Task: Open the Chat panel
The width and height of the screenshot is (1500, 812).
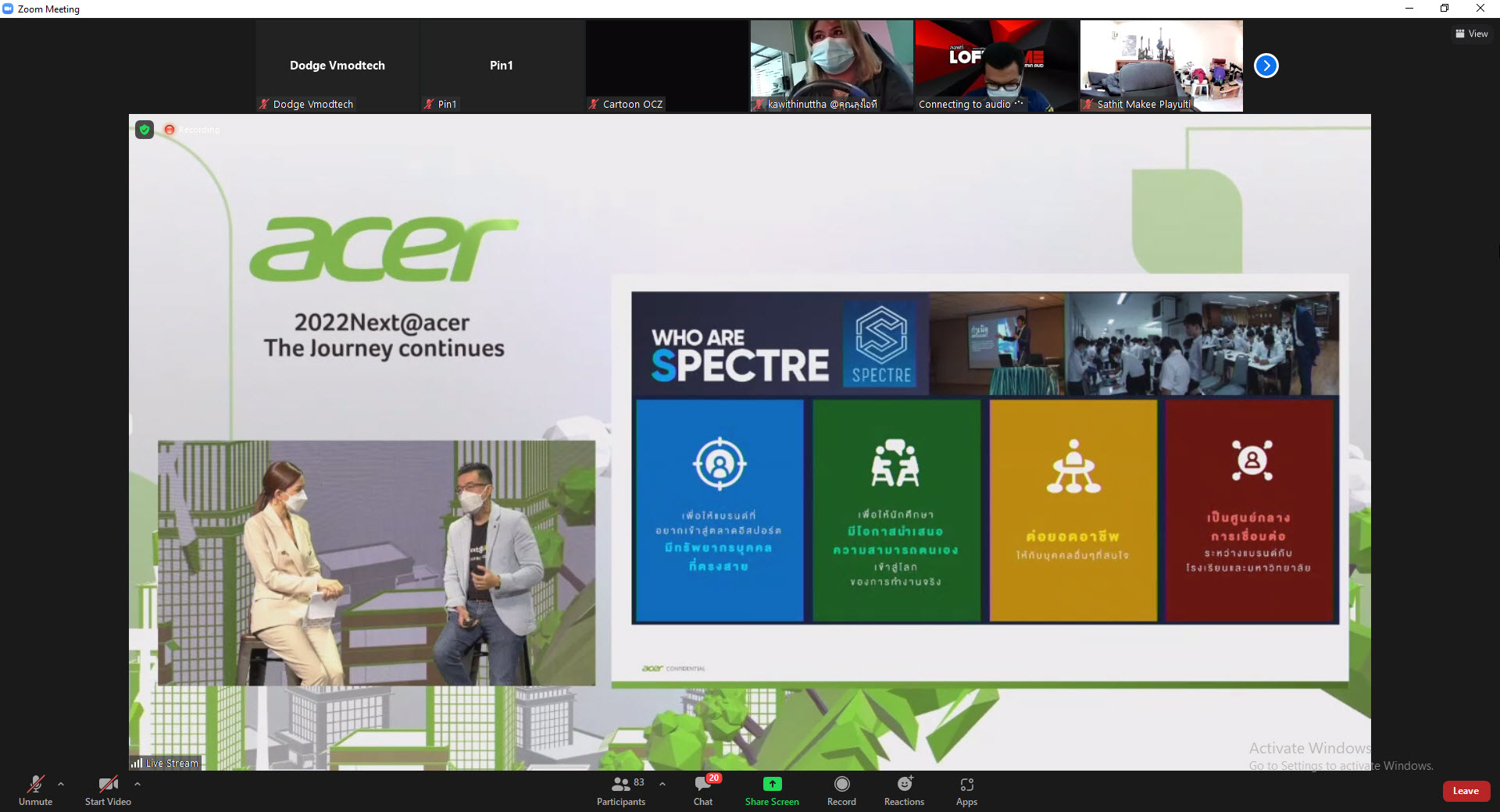Action: [703, 790]
